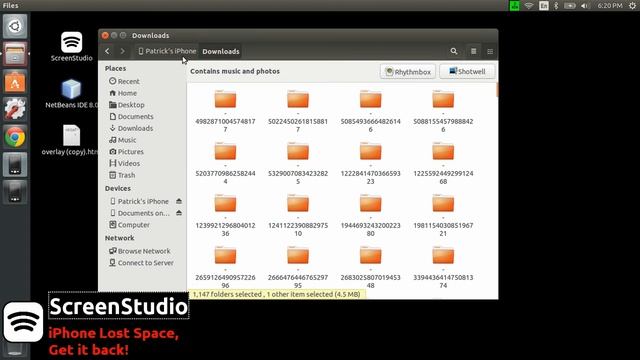Select folder 50881554579888426
The height and width of the screenshot is (360, 640).
tap(443, 111)
